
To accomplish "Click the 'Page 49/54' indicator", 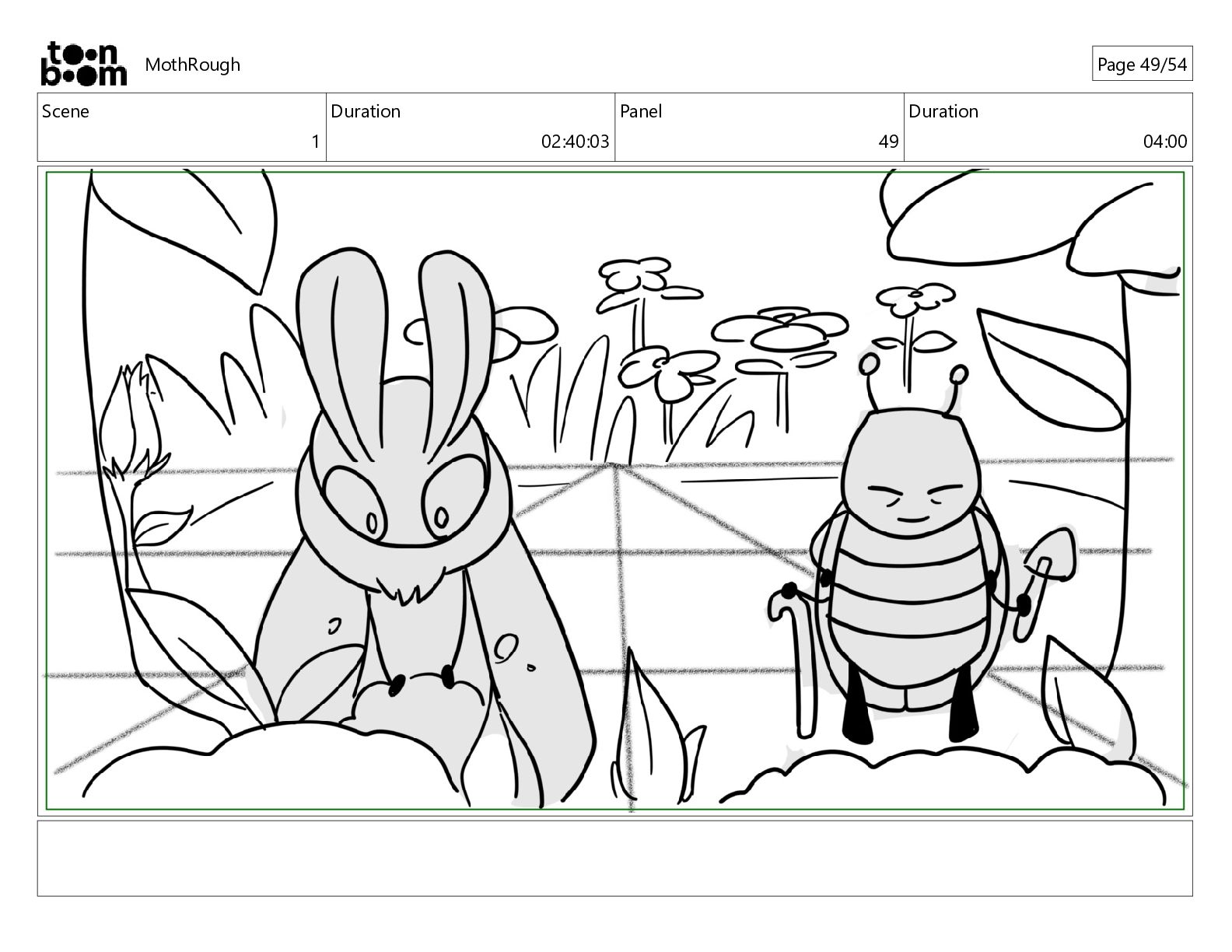I will pos(1142,65).
